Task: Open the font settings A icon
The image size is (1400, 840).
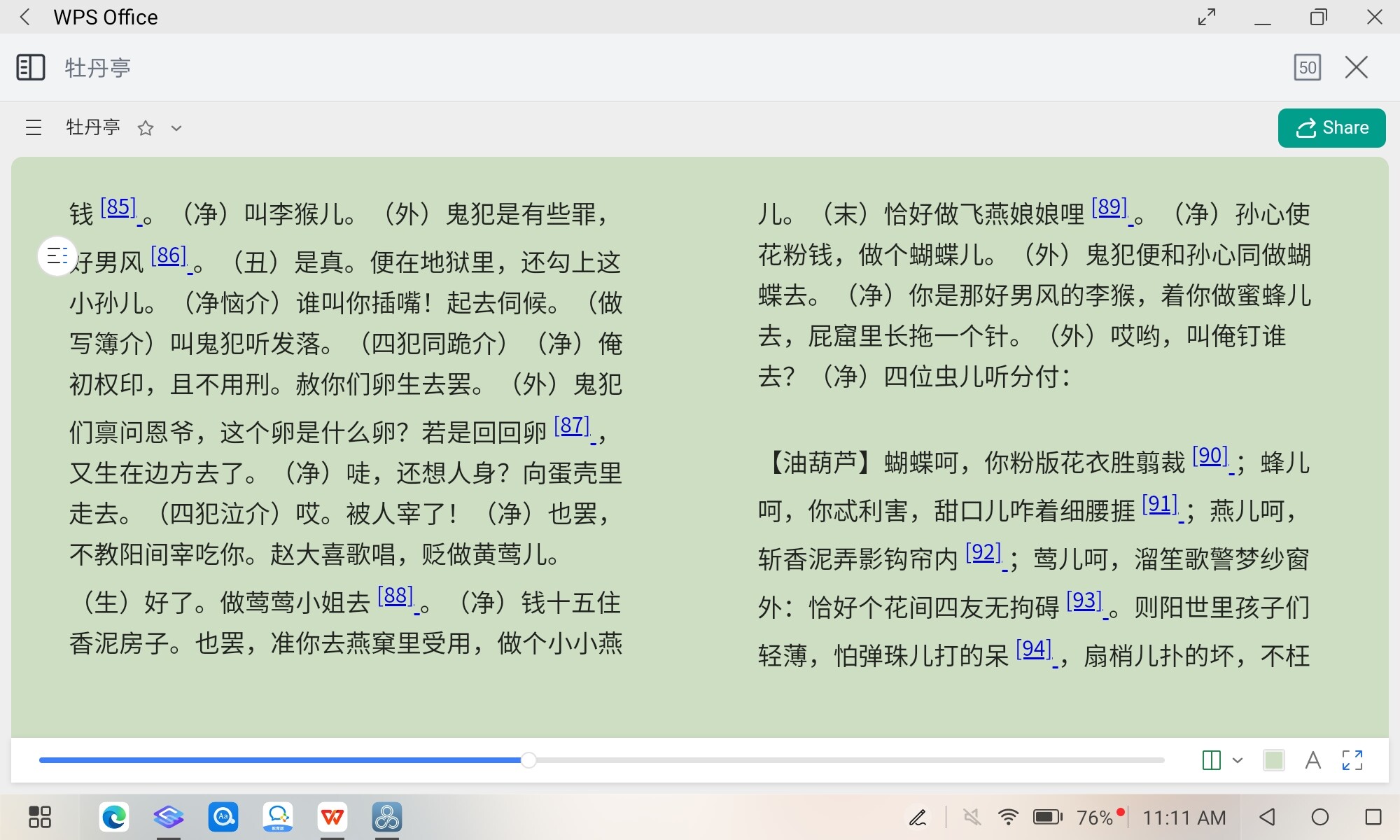Action: (1313, 760)
